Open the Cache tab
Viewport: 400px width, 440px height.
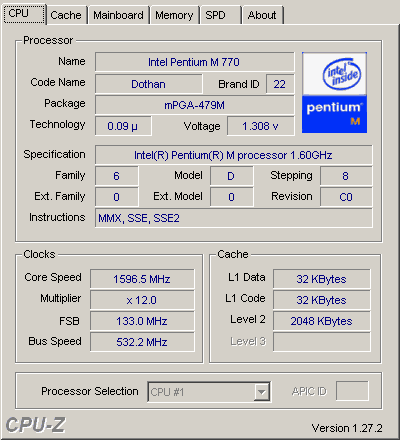(67, 15)
